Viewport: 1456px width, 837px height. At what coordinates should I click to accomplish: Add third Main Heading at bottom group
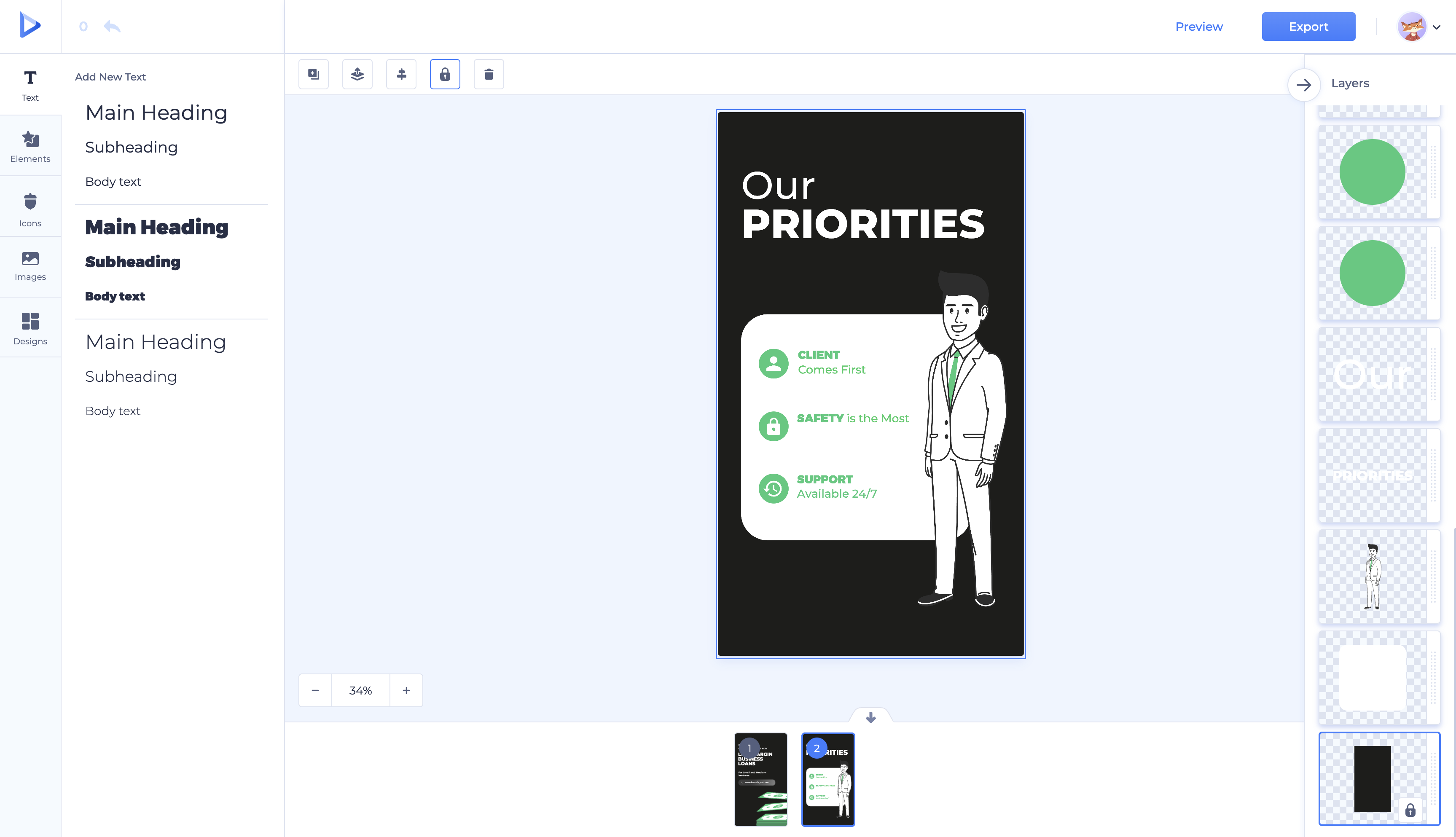[x=156, y=342]
